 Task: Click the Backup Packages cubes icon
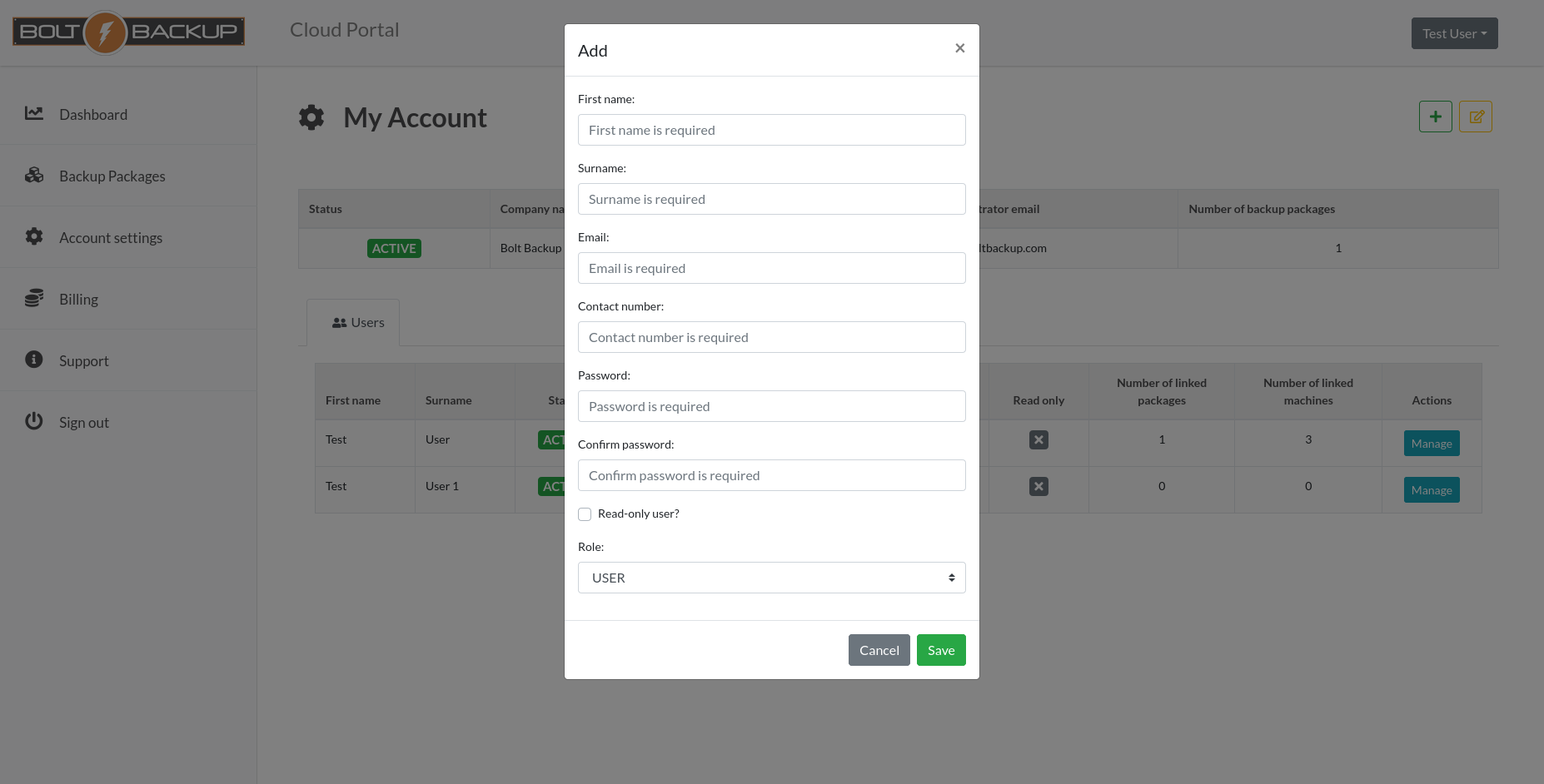(34, 175)
